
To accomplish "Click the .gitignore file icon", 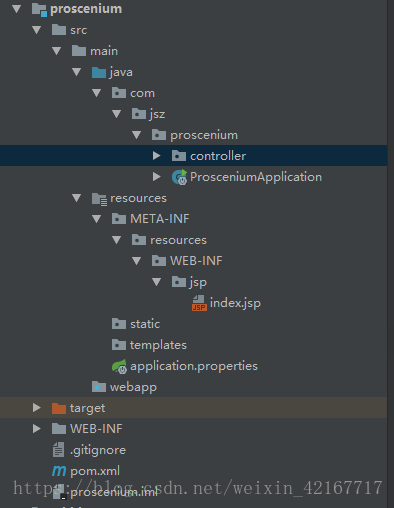I will pos(59,450).
